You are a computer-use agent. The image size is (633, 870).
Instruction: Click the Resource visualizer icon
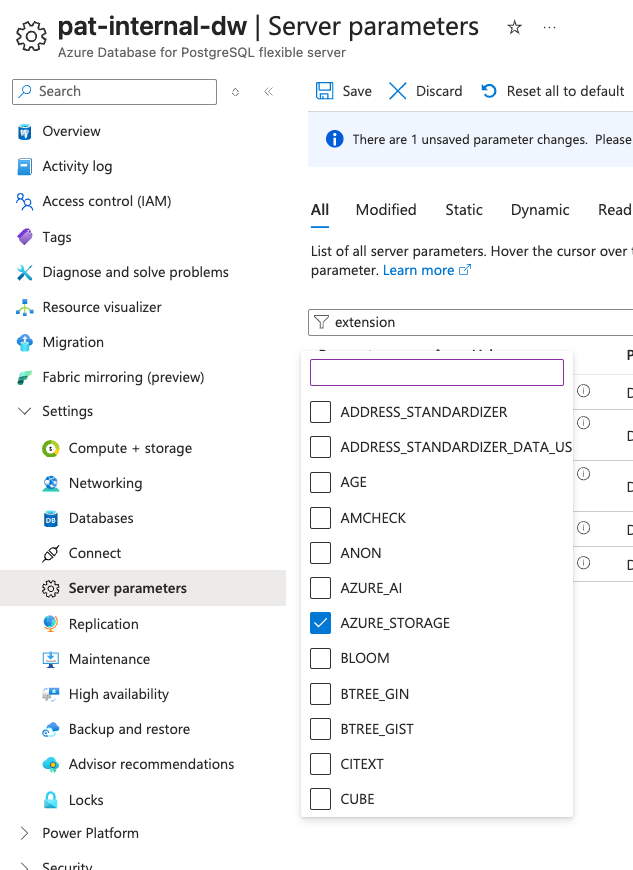click(24, 307)
